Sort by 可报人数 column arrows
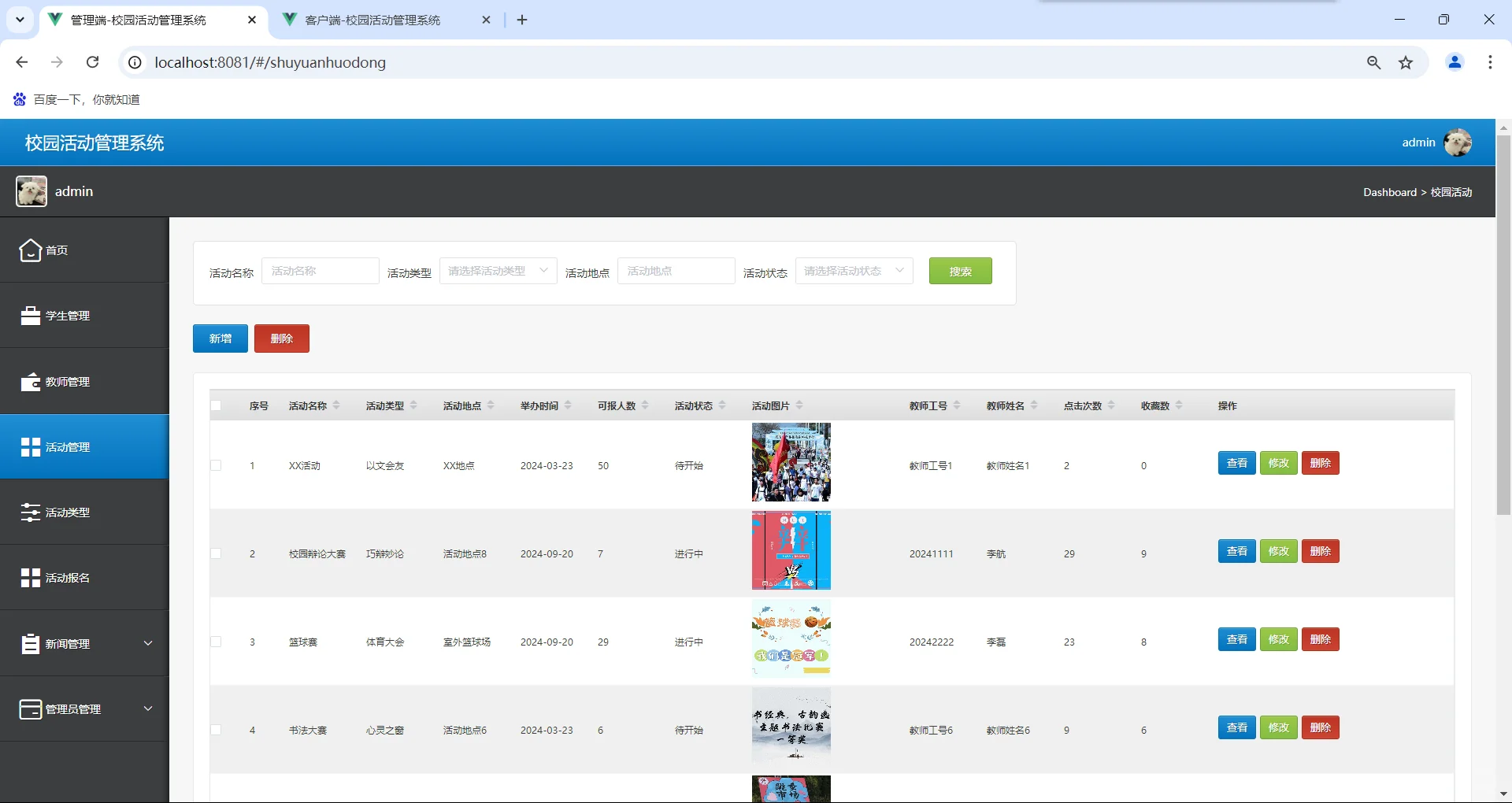Screen dimensions: 1512x803 coord(645,405)
